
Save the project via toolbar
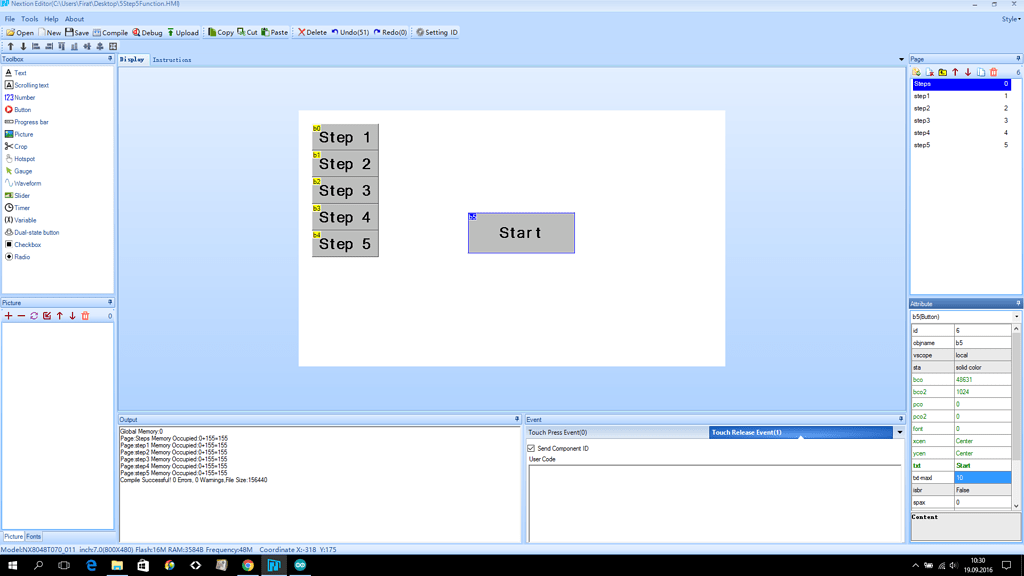[x=77, y=32]
